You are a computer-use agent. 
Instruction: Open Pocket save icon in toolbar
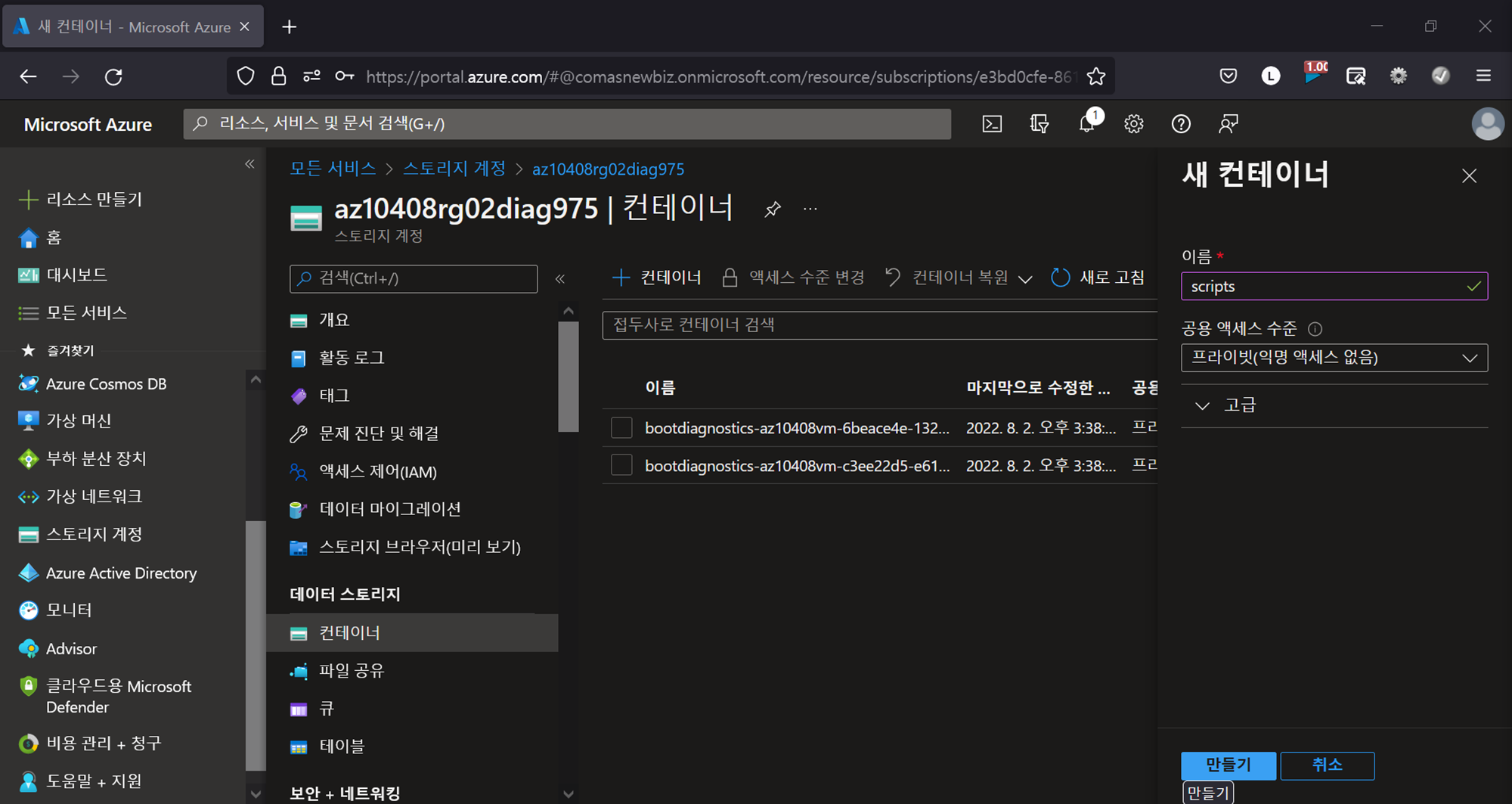[x=1228, y=76]
